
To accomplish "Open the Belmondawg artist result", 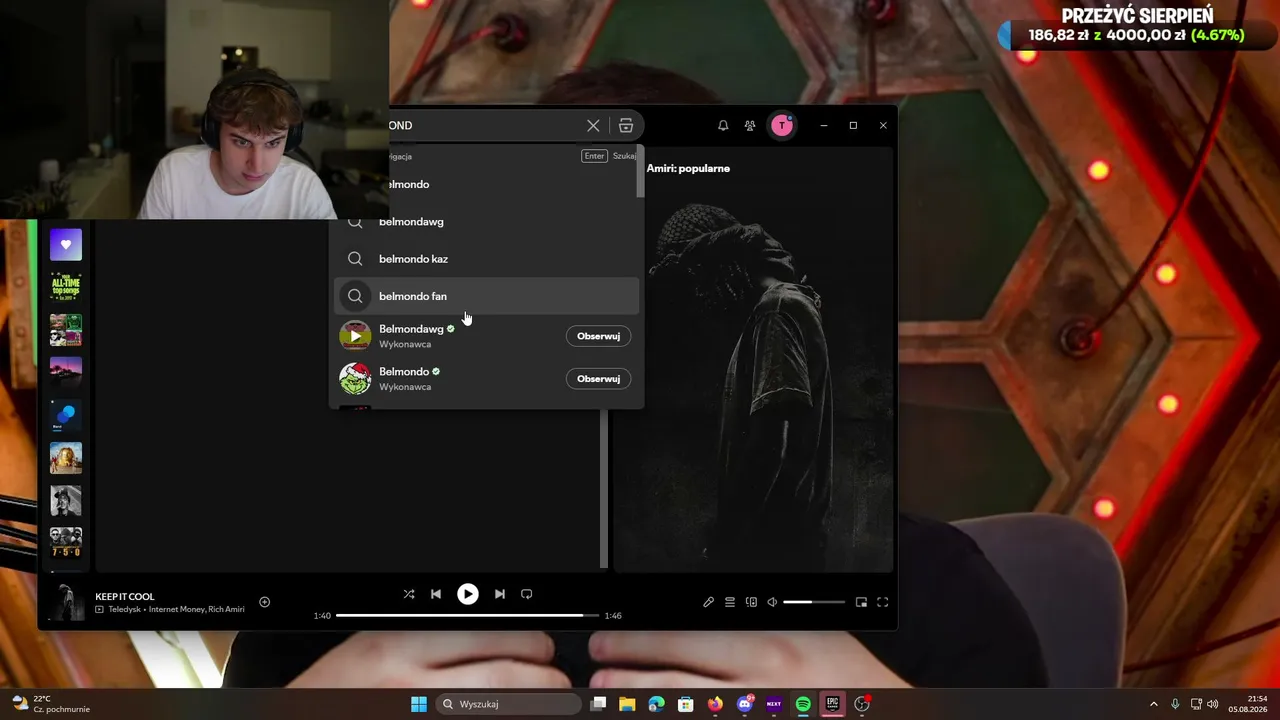I will click(x=486, y=336).
